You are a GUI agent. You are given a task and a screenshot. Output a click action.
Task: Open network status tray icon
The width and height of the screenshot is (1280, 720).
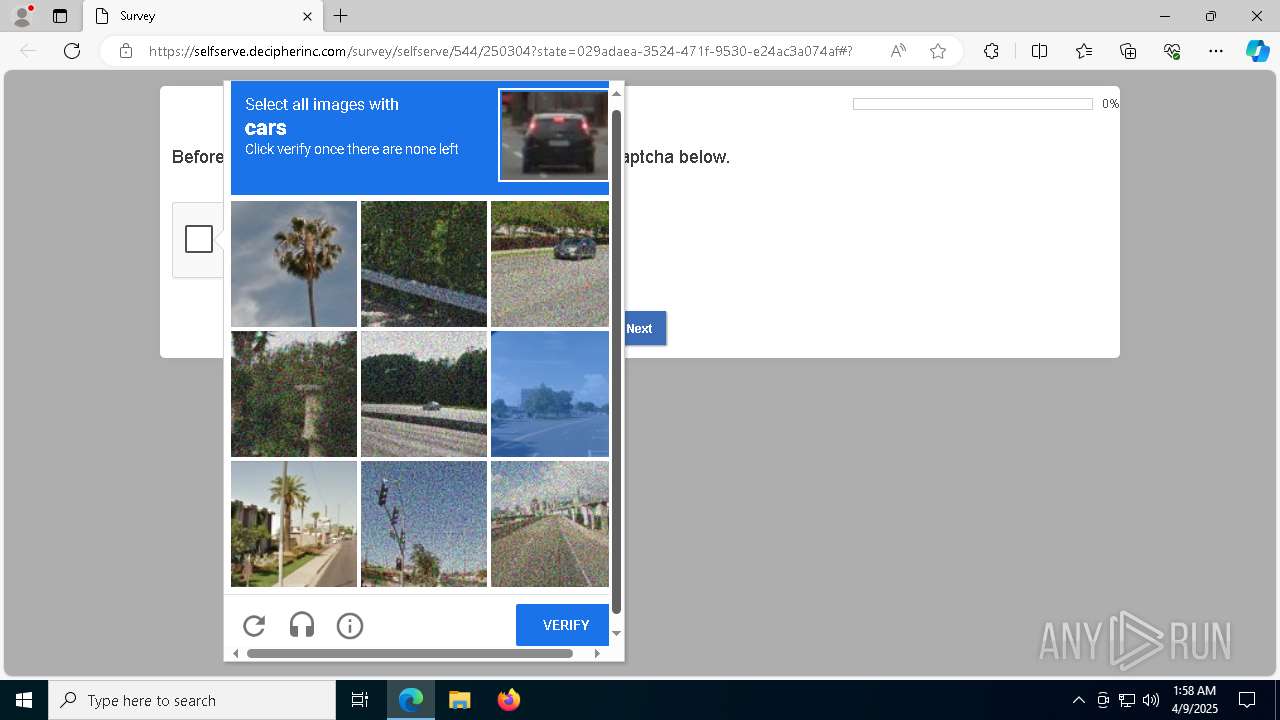[1127, 700]
